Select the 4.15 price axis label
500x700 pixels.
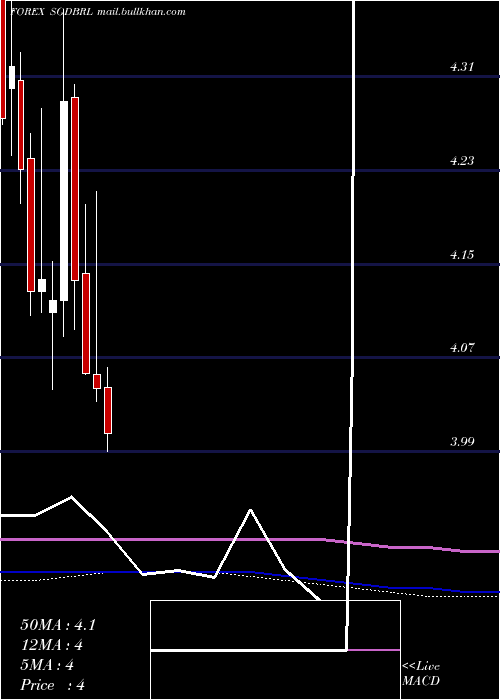pyautogui.click(x=462, y=255)
